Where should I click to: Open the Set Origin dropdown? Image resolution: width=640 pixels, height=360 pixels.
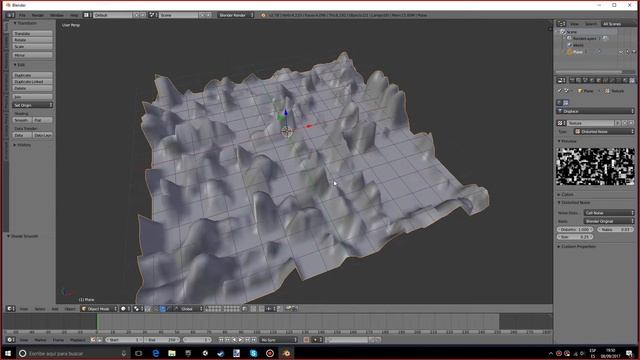33,105
